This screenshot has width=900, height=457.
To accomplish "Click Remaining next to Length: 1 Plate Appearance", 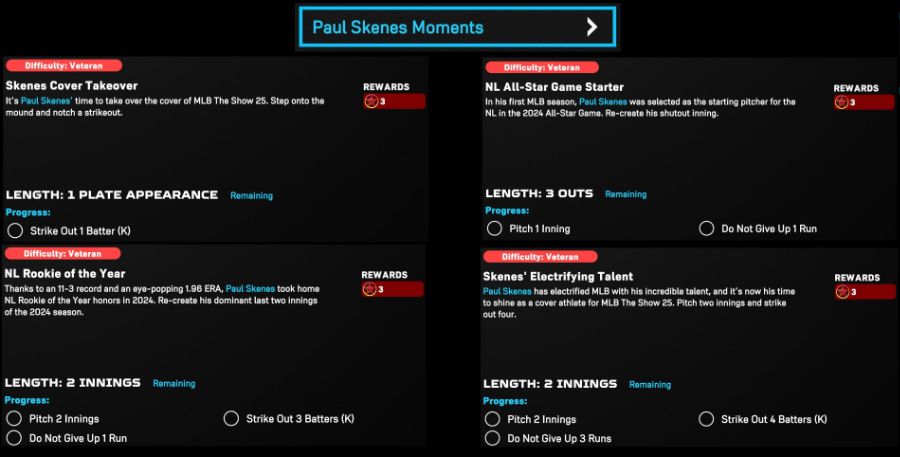I will [251, 196].
